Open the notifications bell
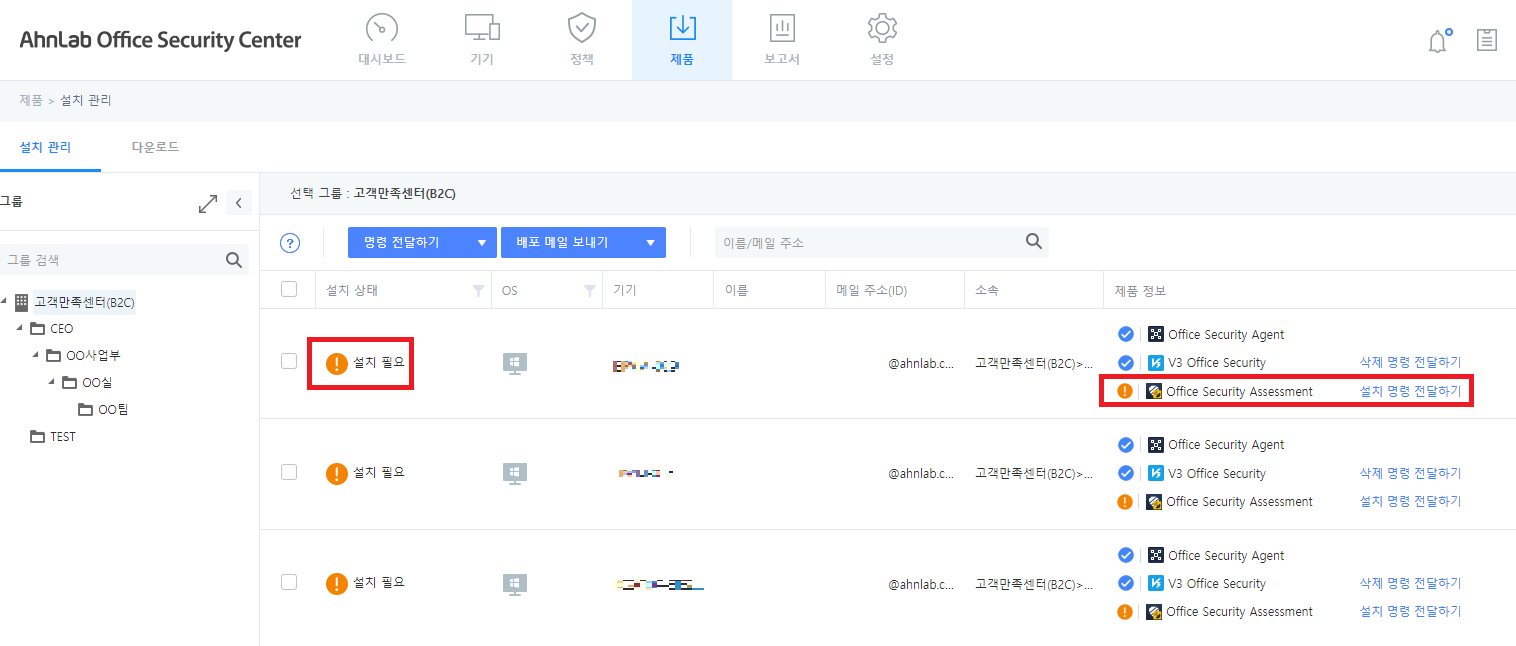The image size is (1516, 646). [x=1439, y=41]
